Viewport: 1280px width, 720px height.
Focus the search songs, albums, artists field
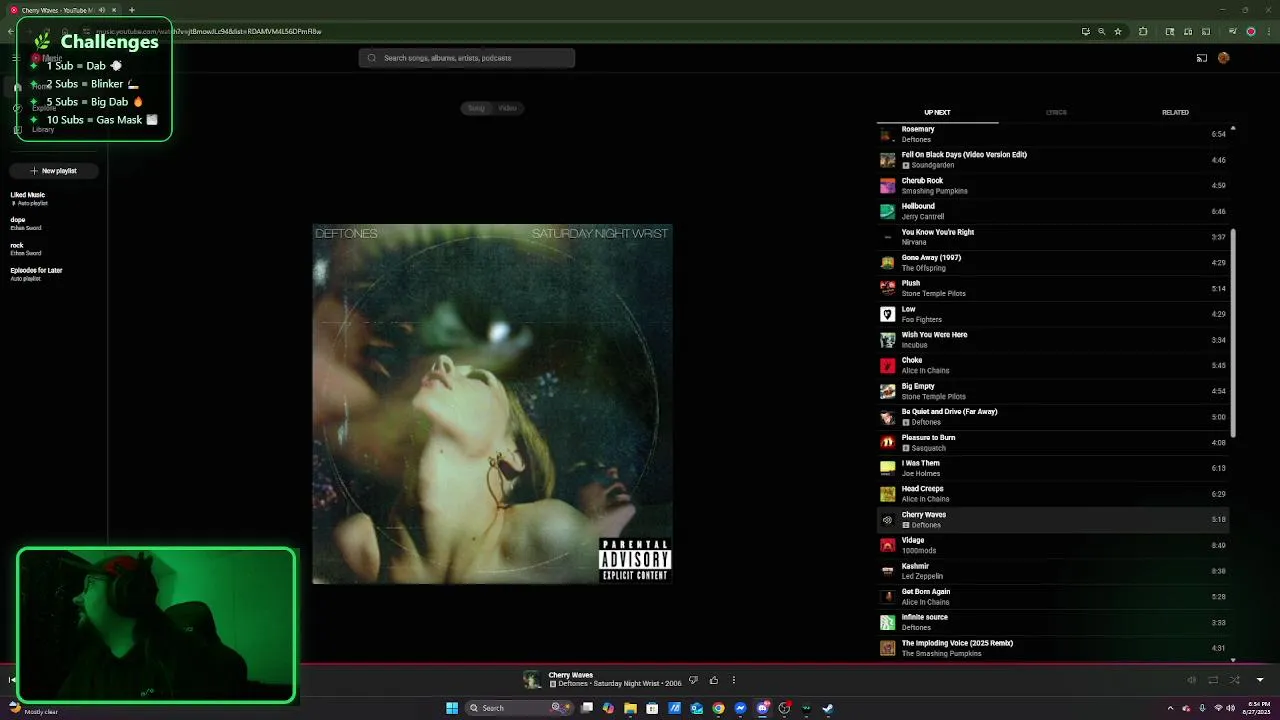pyautogui.click(x=467, y=58)
